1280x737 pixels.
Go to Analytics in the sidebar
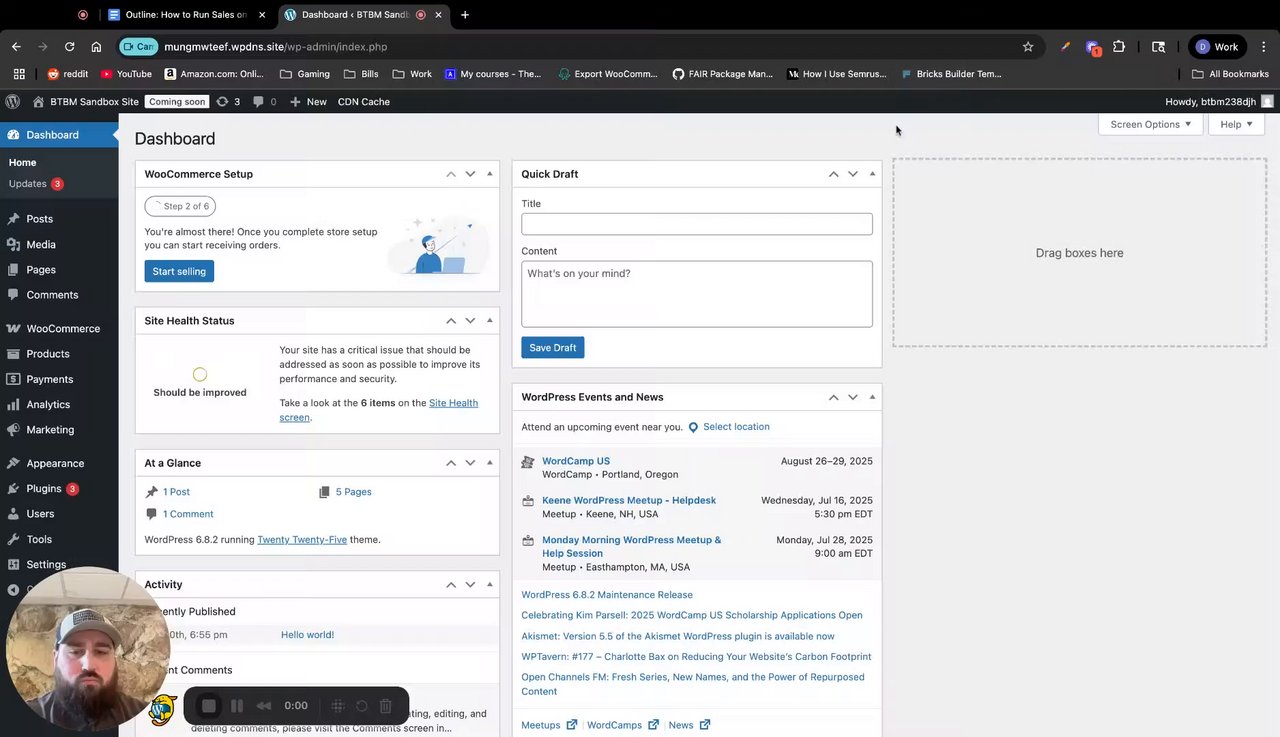point(48,405)
